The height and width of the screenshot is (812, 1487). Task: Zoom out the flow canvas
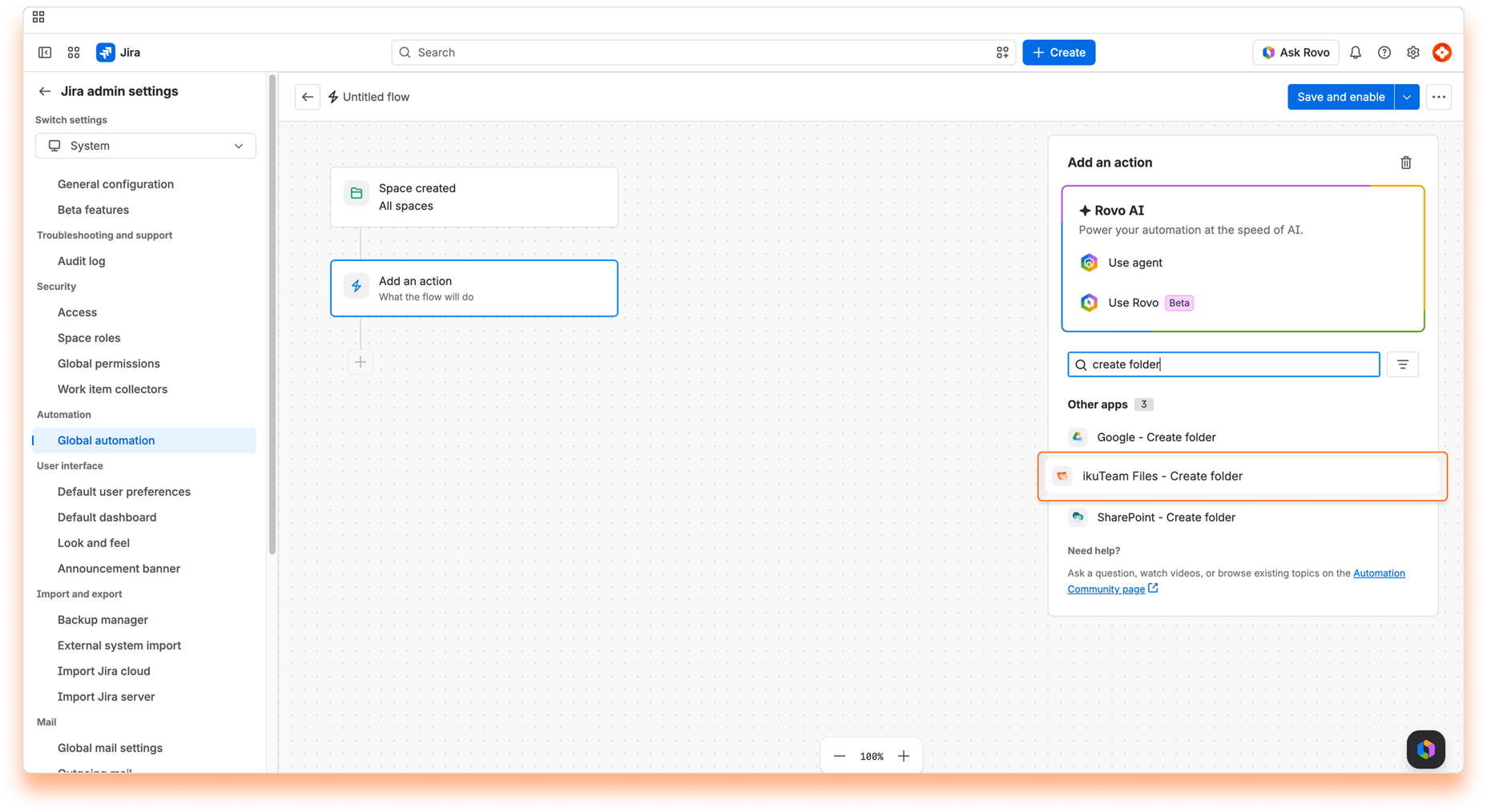click(x=840, y=756)
